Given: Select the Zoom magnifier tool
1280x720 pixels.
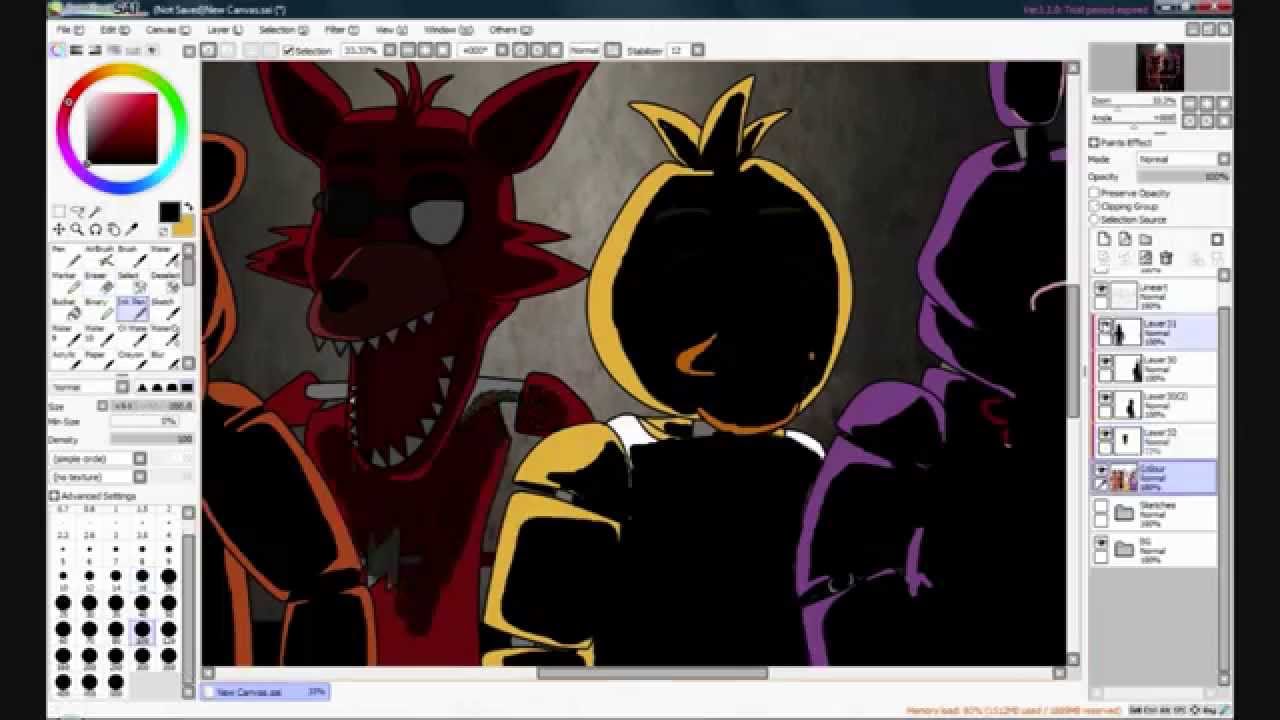Looking at the screenshot, I should point(77,229).
